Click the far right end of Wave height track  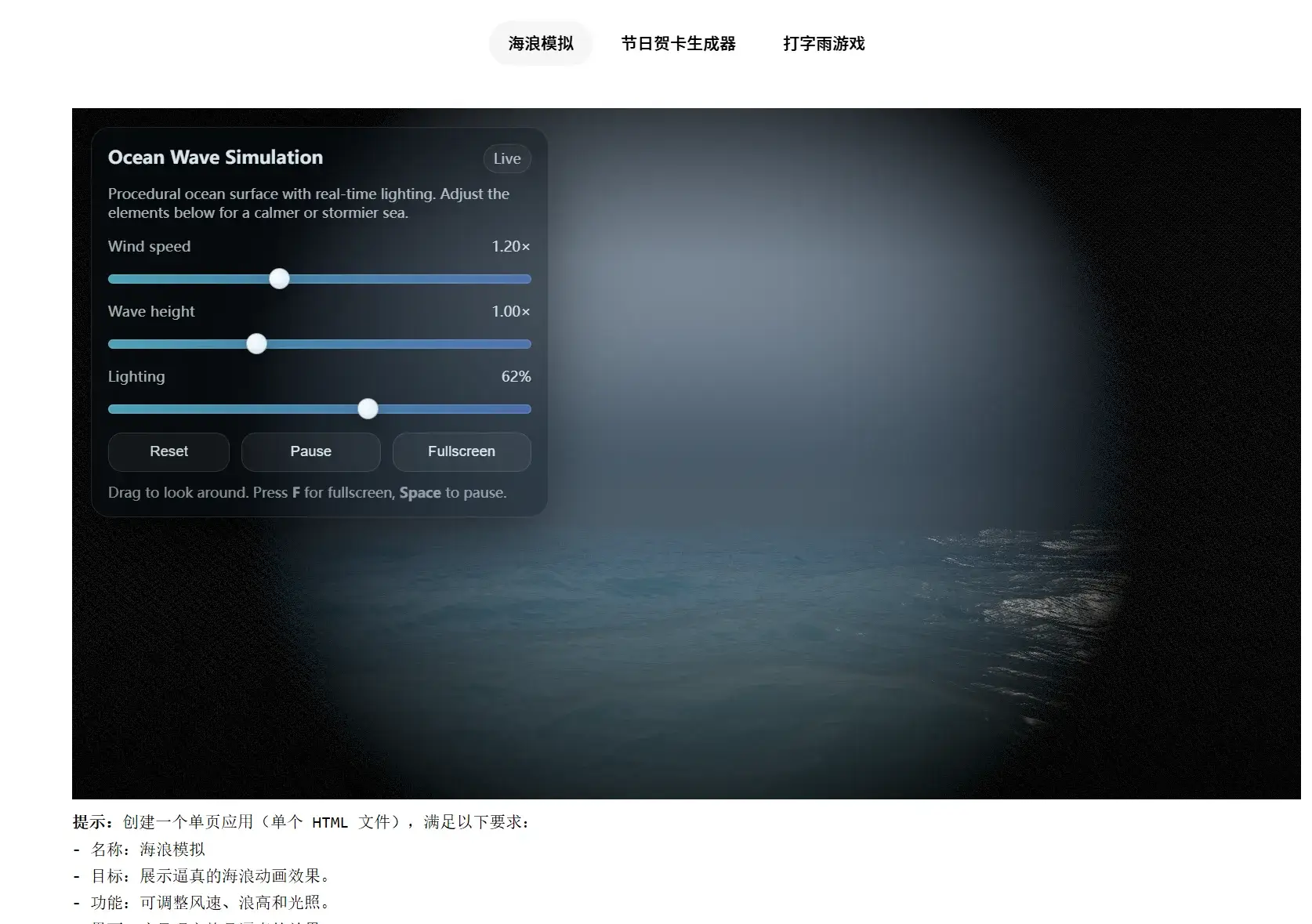tap(527, 344)
